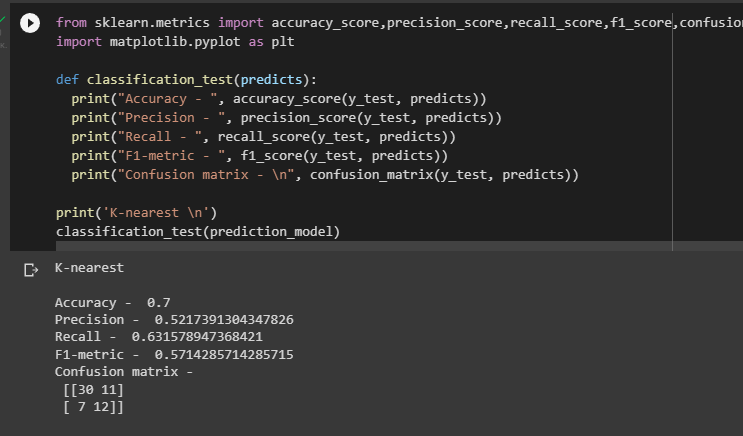743x436 pixels.
Task: Click the 'Accuracy - 0.7' output line
Action: pyautogui.click(x=112, y=303)
